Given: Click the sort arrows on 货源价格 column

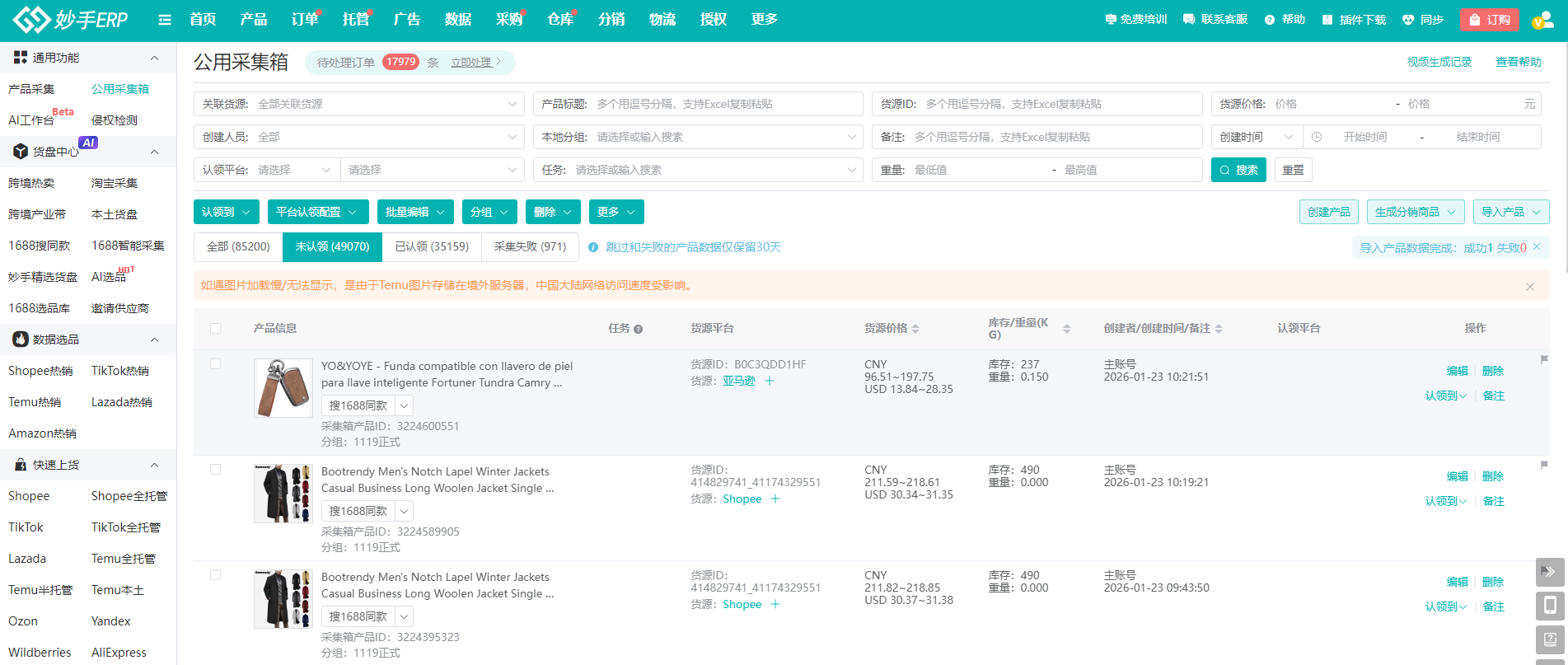Looking at the screenshot, I should pyautogui.click(x=915, y=329).
